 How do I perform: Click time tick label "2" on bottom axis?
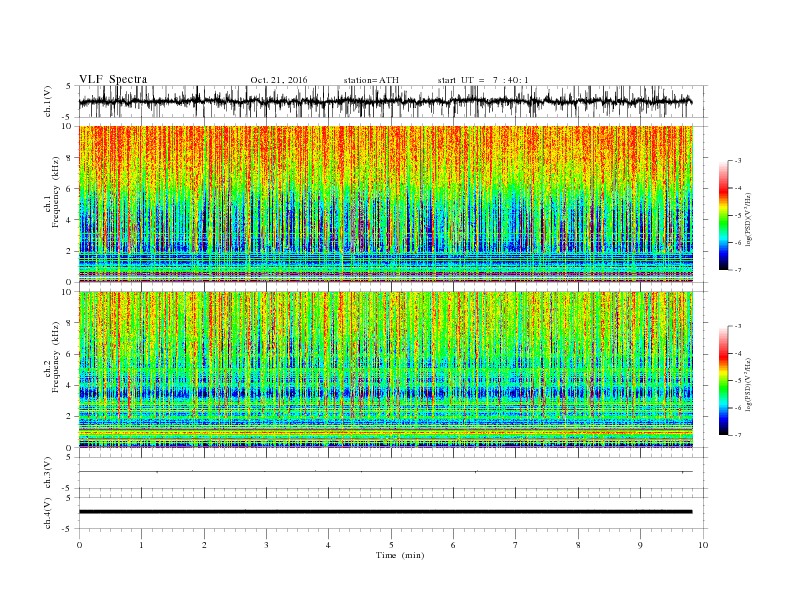click(x=204, y=545)
